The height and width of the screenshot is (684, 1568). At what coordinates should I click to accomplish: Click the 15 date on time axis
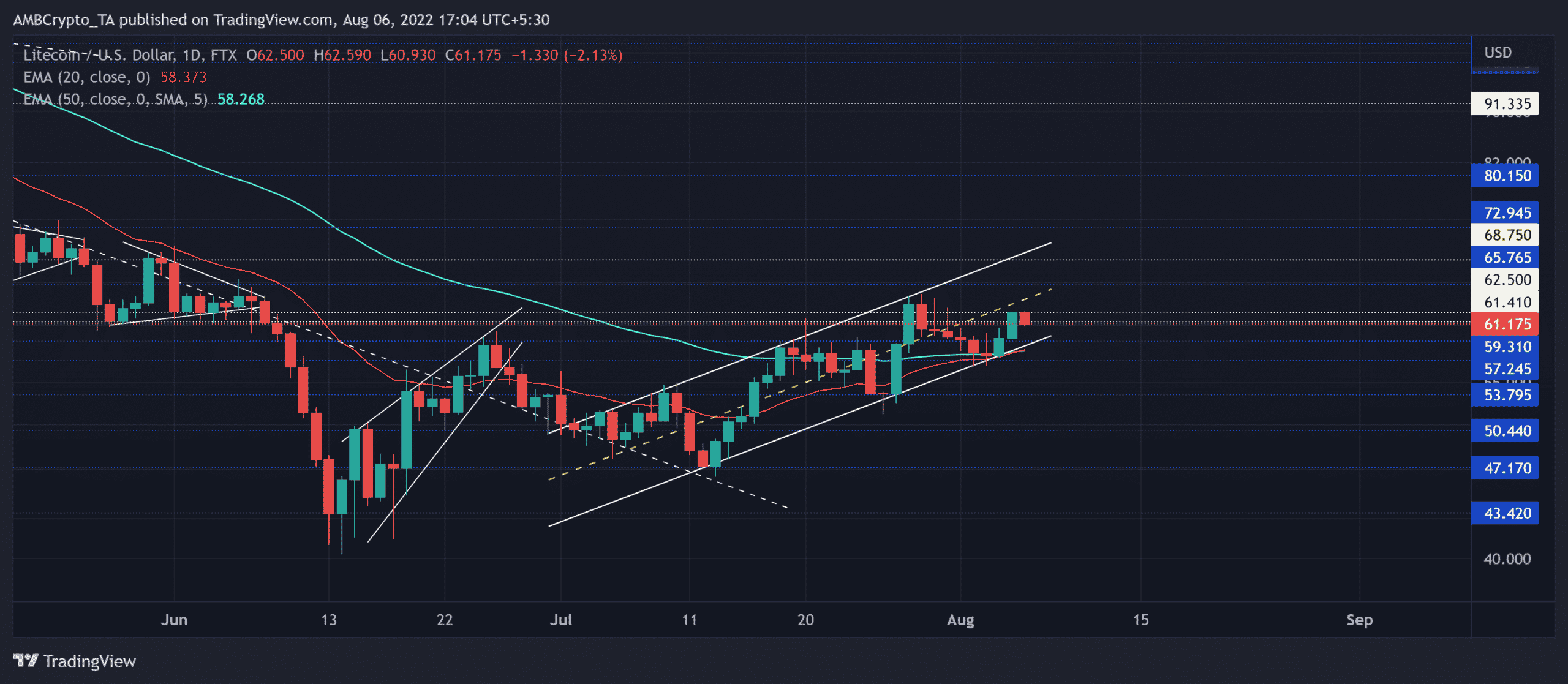(x=1140, y=620)
